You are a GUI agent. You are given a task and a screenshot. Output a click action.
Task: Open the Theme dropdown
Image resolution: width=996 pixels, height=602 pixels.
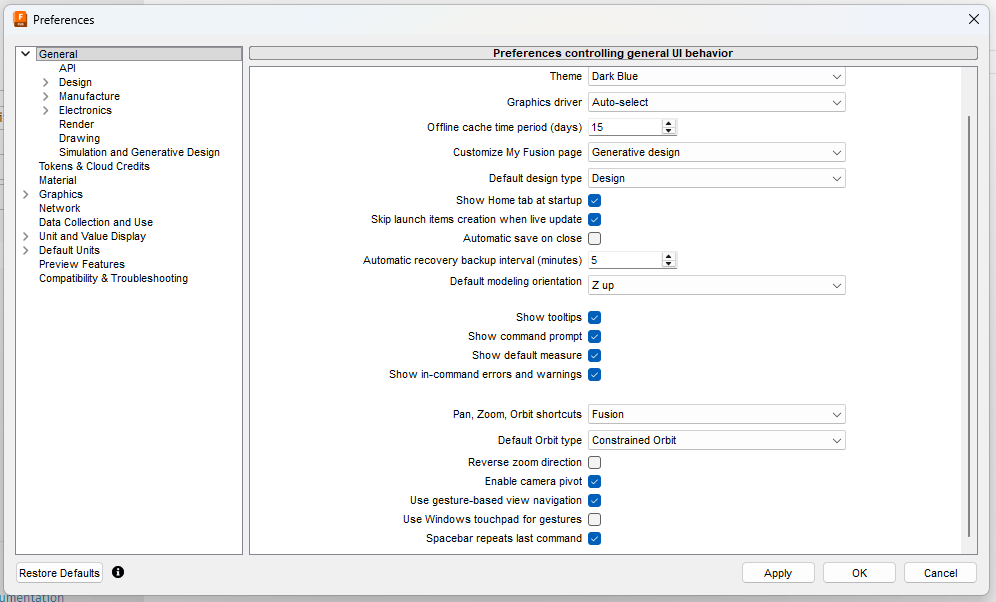[x=716, y=77]
